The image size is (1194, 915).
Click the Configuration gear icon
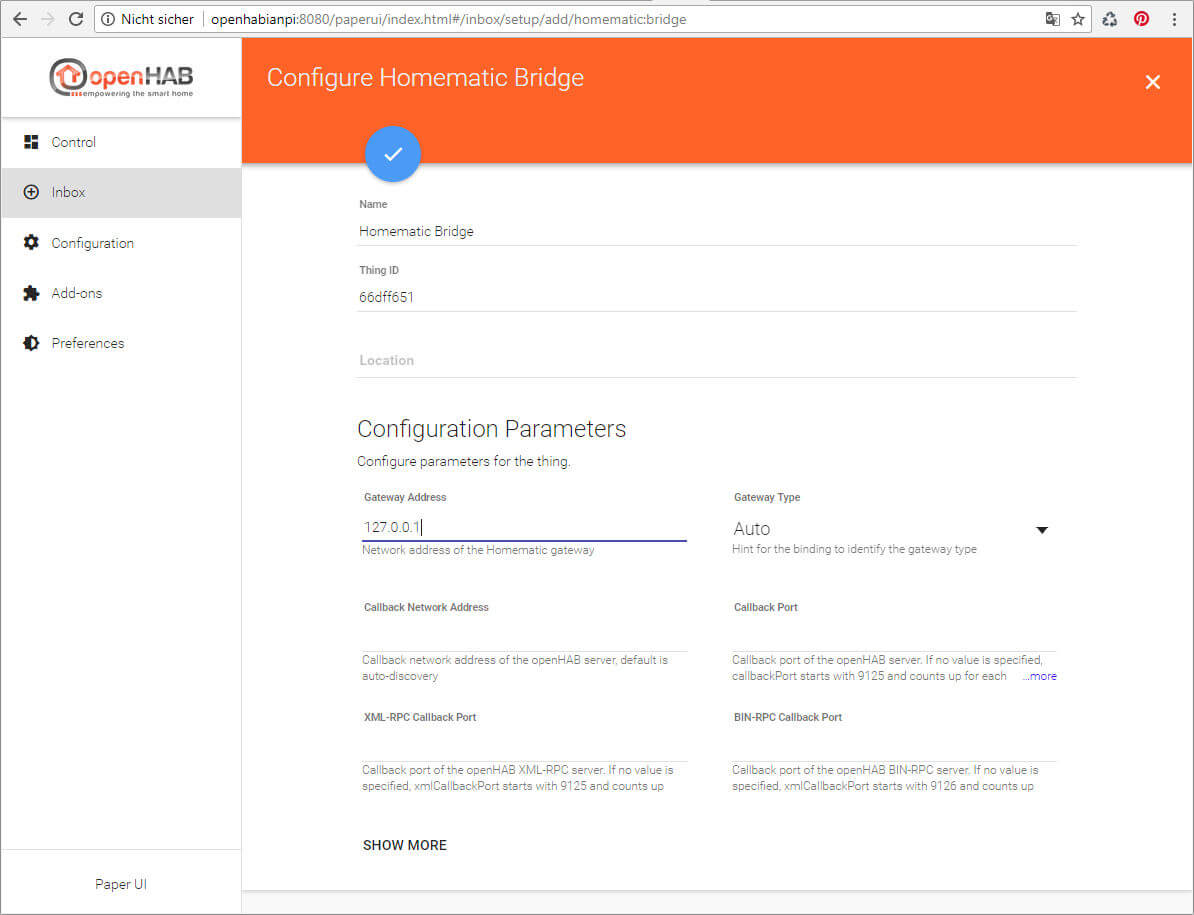coord(31,242)
